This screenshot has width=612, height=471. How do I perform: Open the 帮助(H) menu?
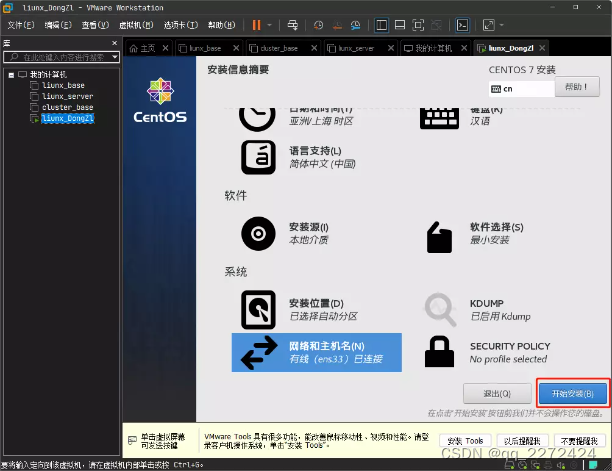point(221,25)
